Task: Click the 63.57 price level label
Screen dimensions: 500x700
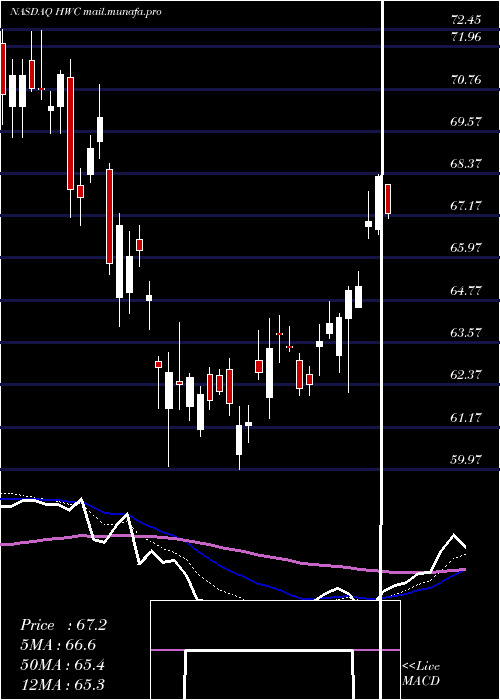Action: point(466,333)
